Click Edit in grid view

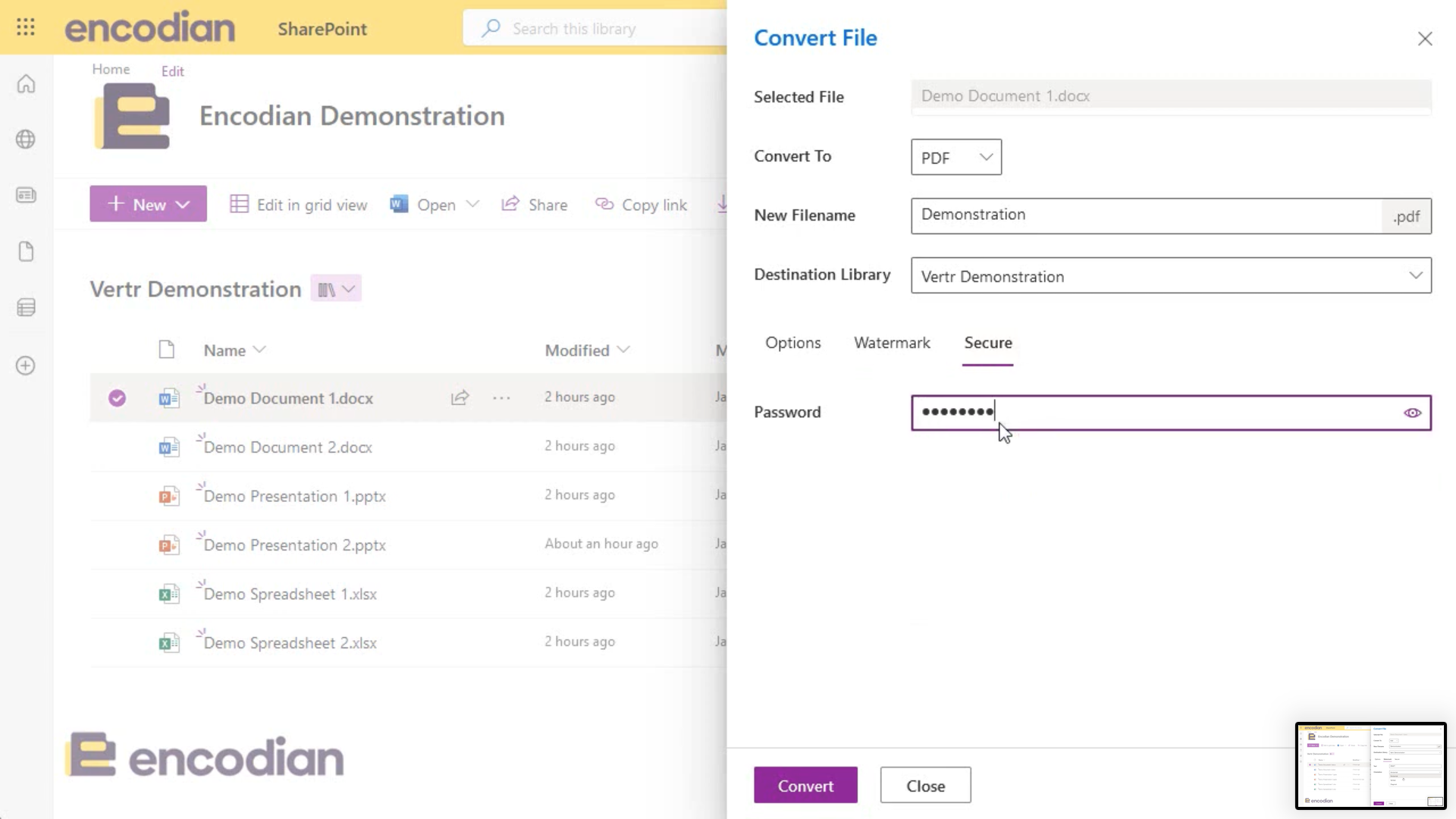tap(298, 205)
